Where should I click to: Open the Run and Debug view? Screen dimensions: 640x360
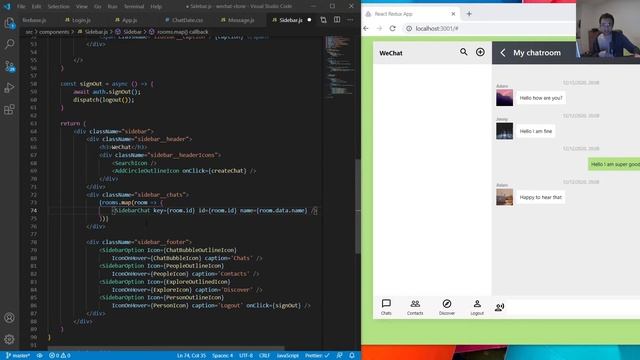(9, 88)
